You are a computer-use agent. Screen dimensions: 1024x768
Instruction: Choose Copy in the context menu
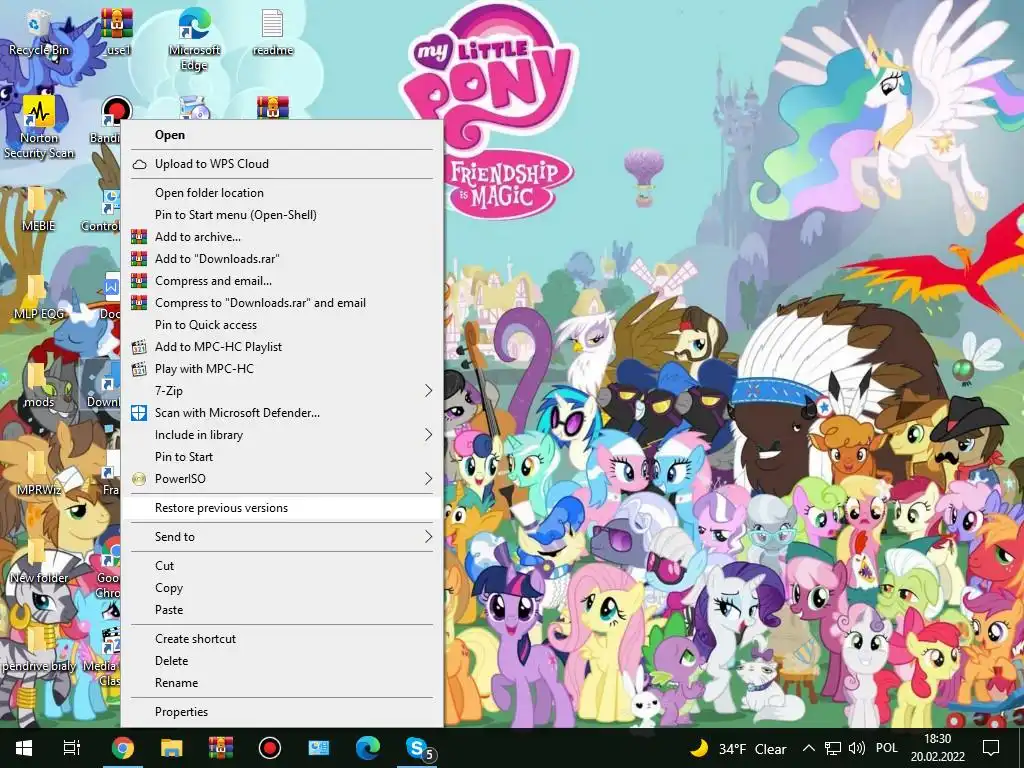[x=282, y=588]
